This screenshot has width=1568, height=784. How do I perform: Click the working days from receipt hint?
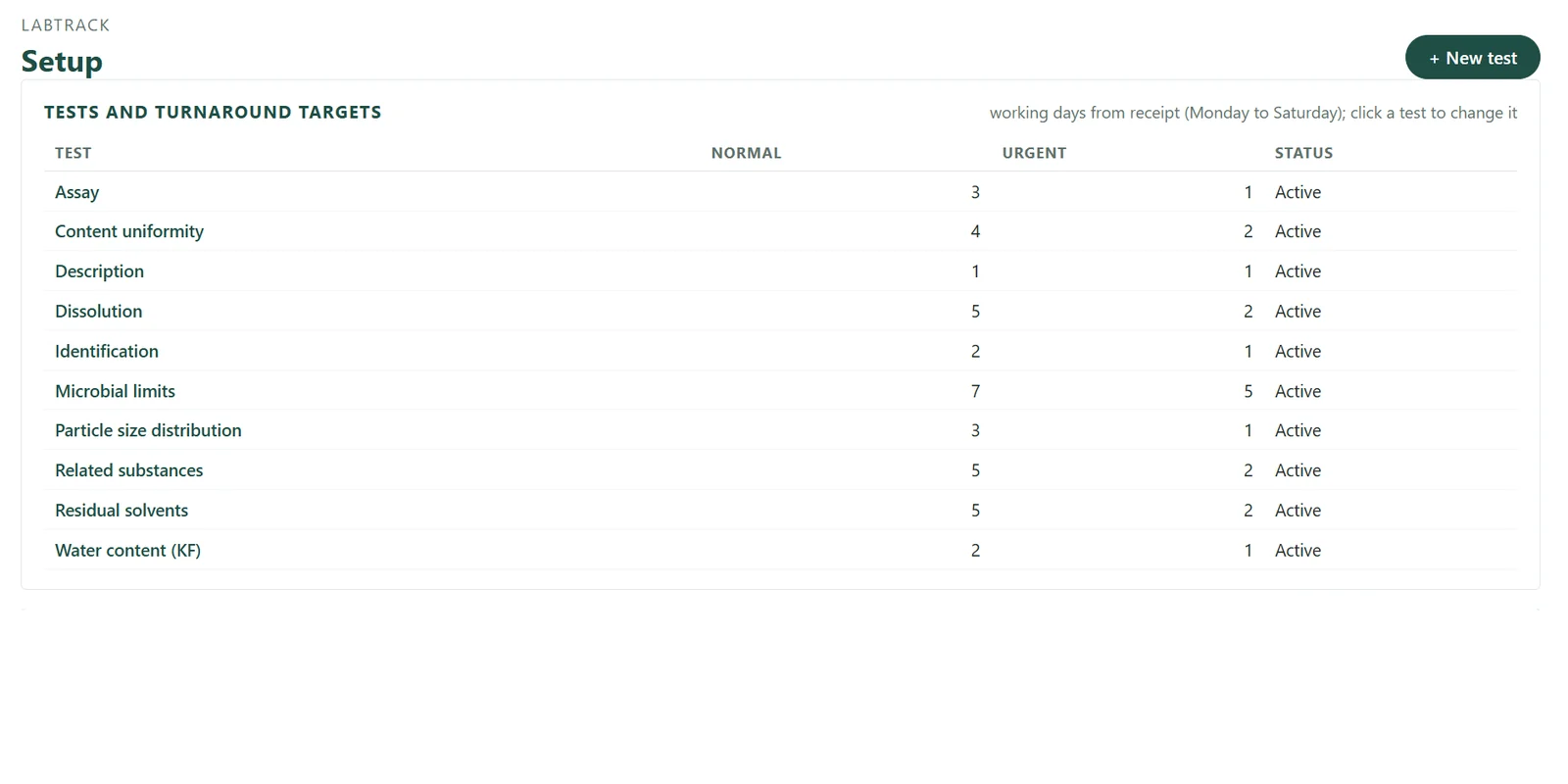tap(1253, 113)
